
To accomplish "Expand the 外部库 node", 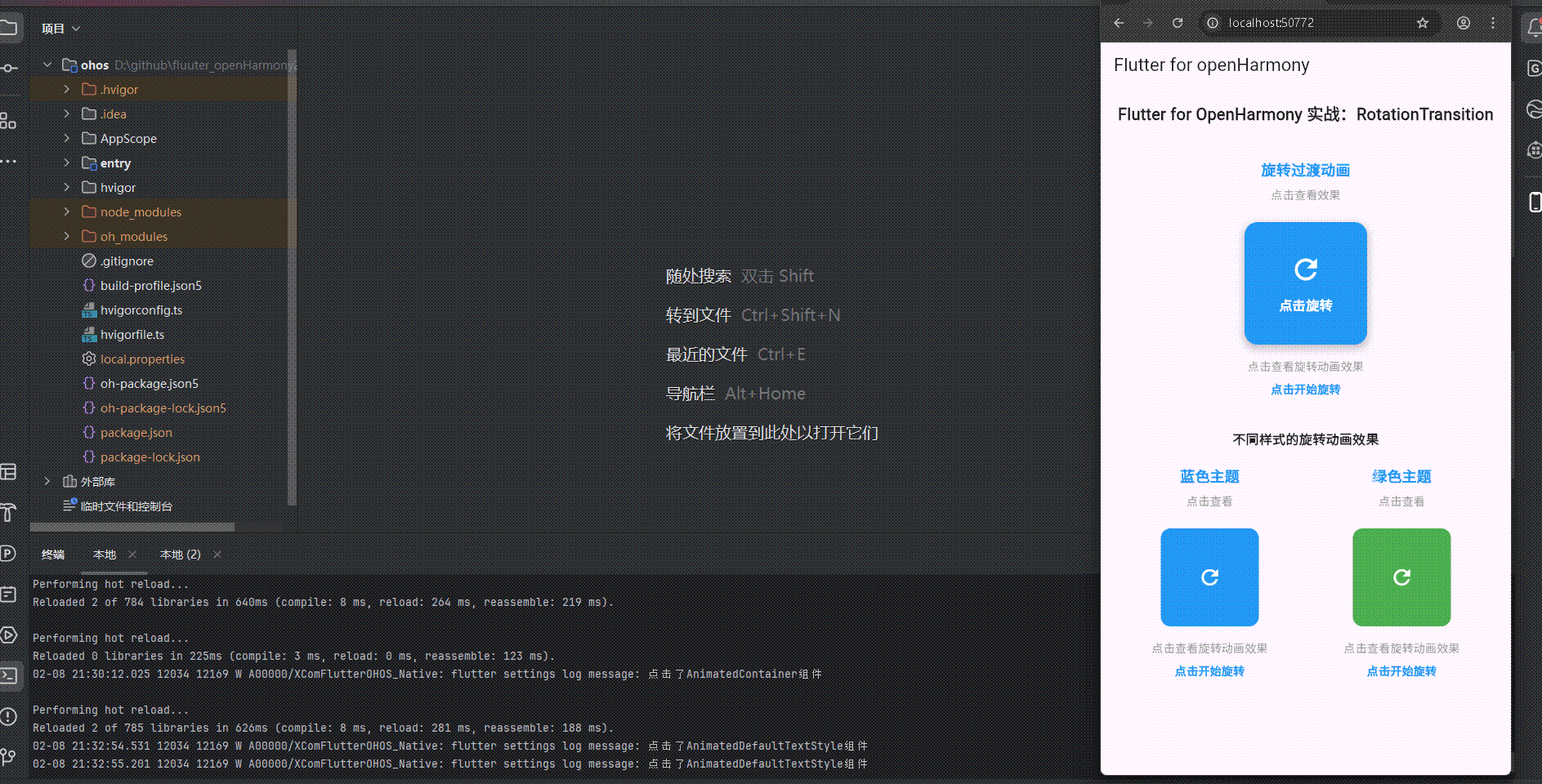I will tap(47, 481).
